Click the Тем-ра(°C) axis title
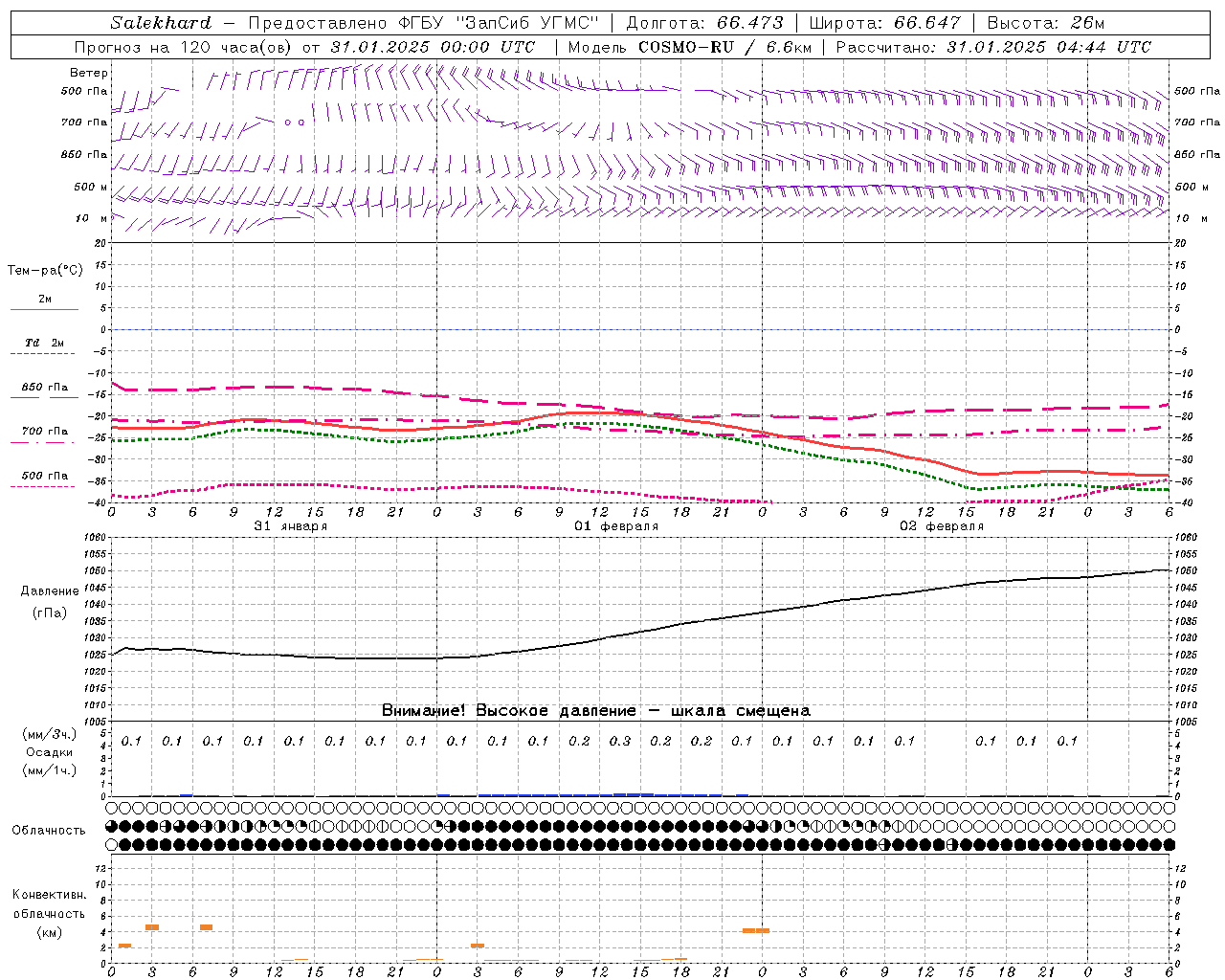This screenshot has width=1225, height=980. coord(45,271)
